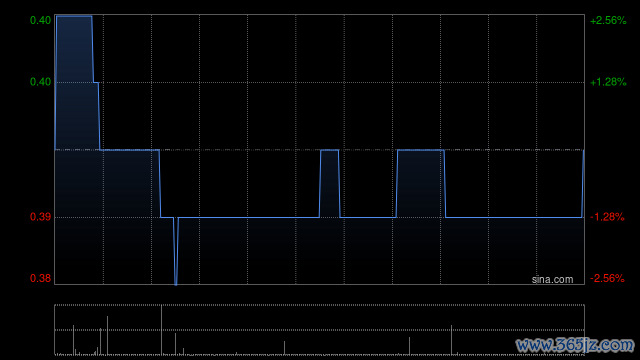Click the -2.56% percentage label
The width and height of the screenshot is (640, 360).
point(607,279)
